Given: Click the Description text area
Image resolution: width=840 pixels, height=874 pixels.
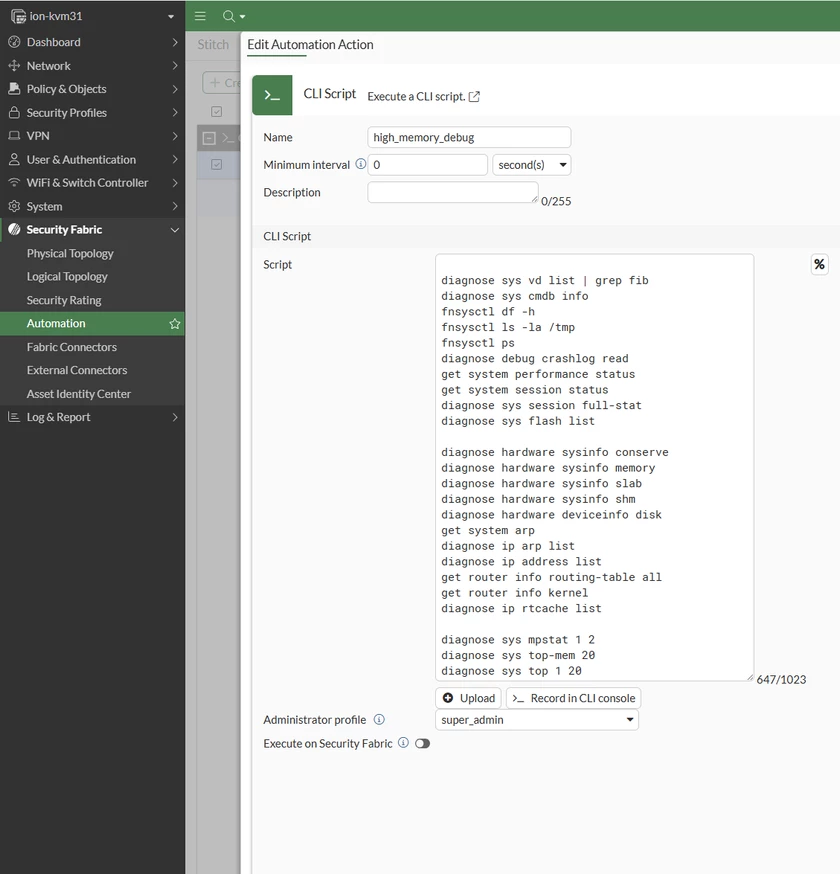Looking at the screenshot, I should click(x=453, y=192).
